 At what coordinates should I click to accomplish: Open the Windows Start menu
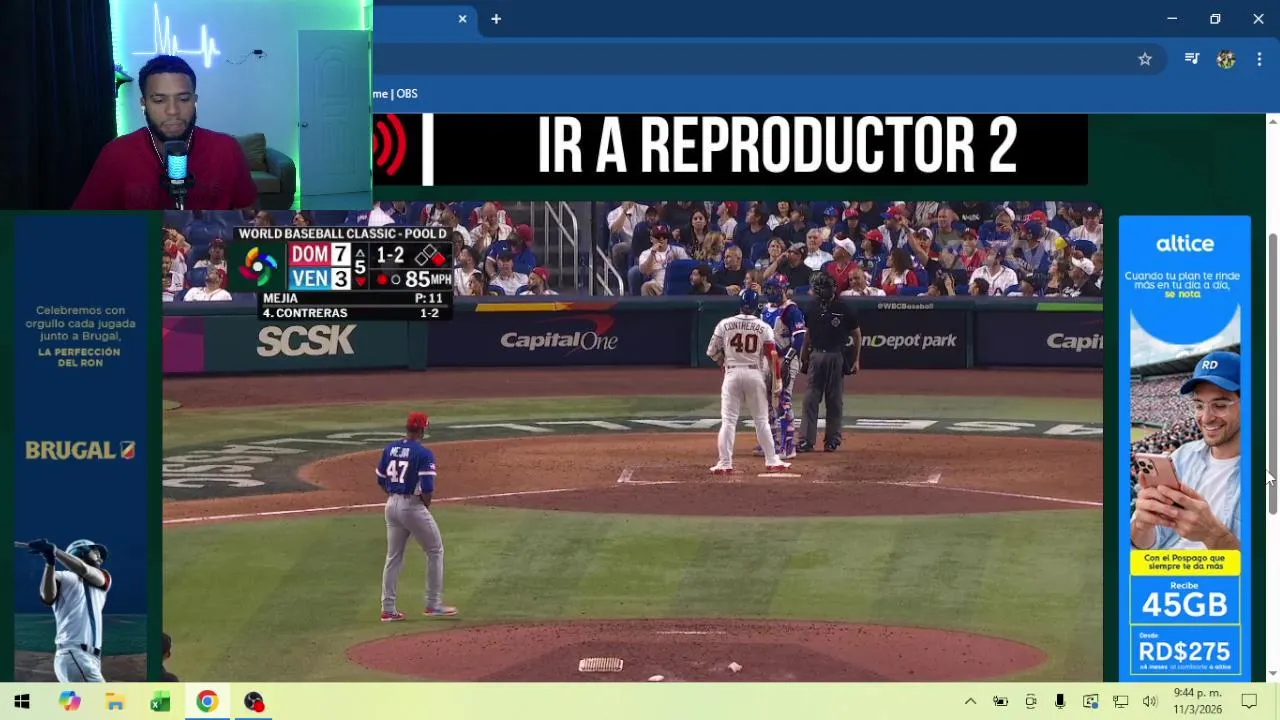(x=22, y=702)
